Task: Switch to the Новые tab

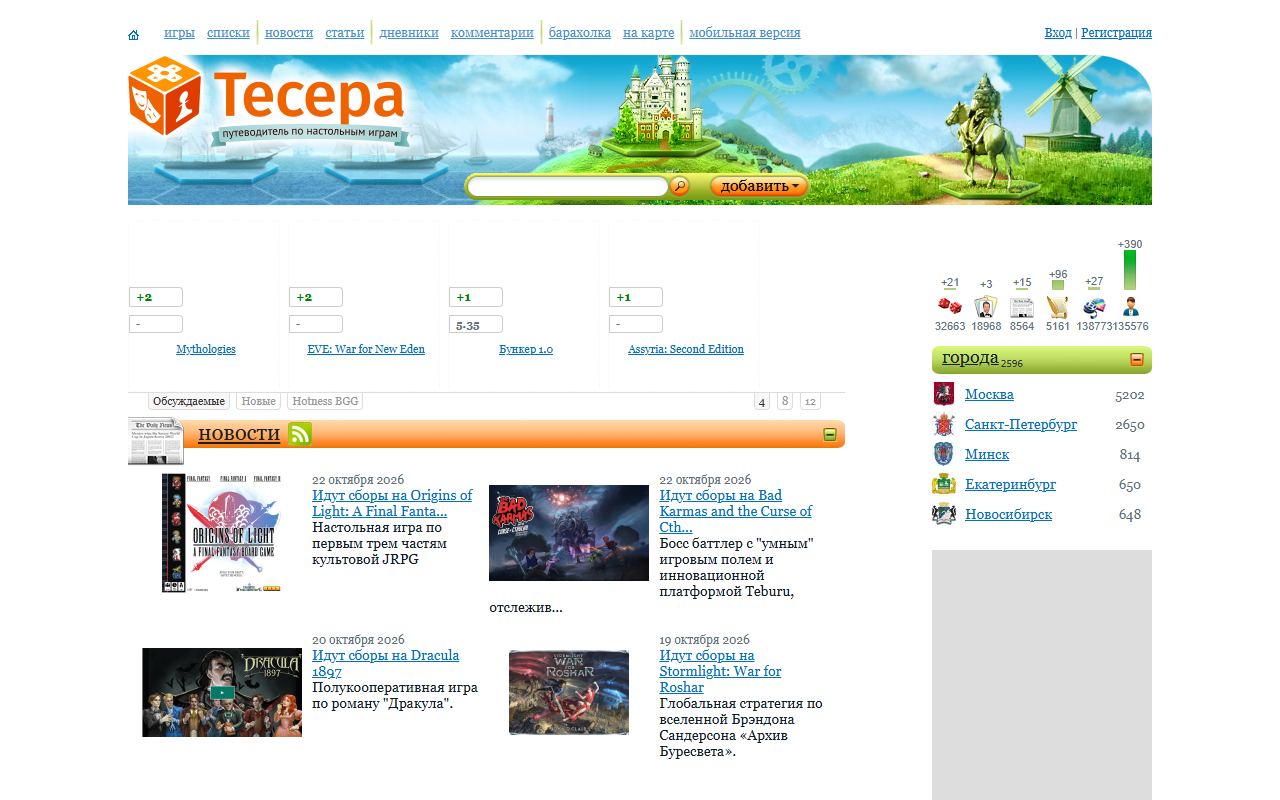Action: (x=259, y=401)
